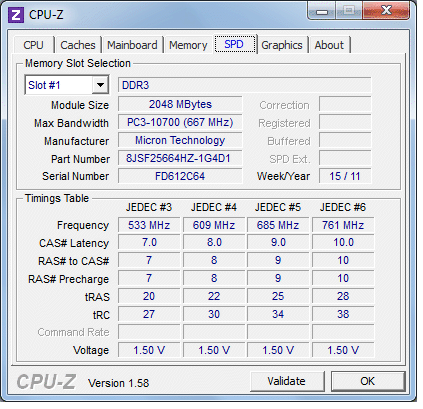Open the Graphics tab
This screenshot has width=423, height=409.
click(x=282, y=45)
